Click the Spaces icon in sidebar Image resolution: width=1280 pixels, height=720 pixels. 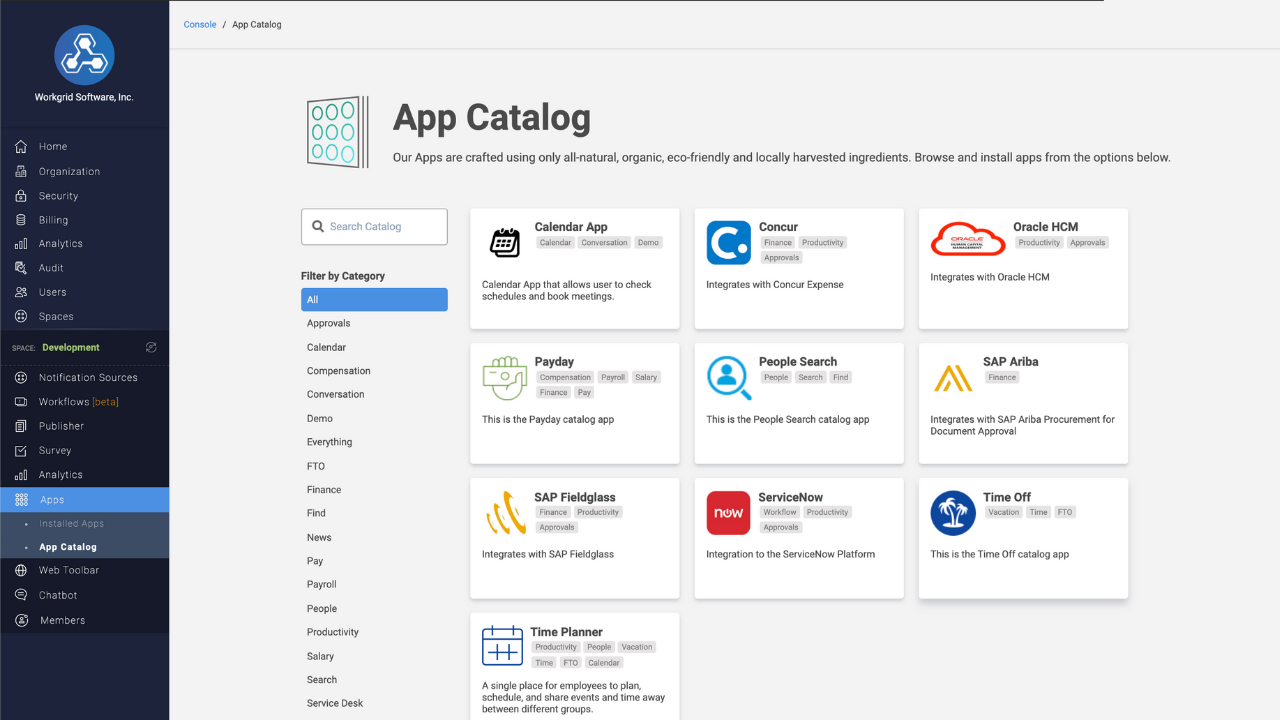pyautogui.click(x=21, y=316)
